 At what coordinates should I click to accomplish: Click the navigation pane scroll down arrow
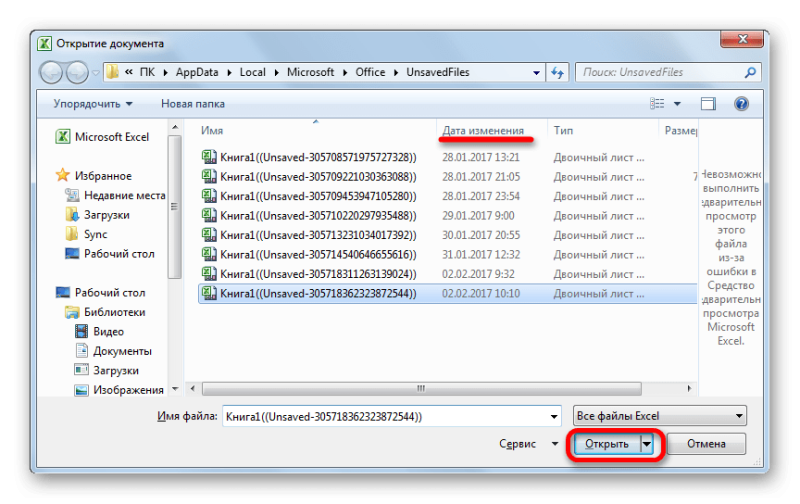click(x=175, y=389)
